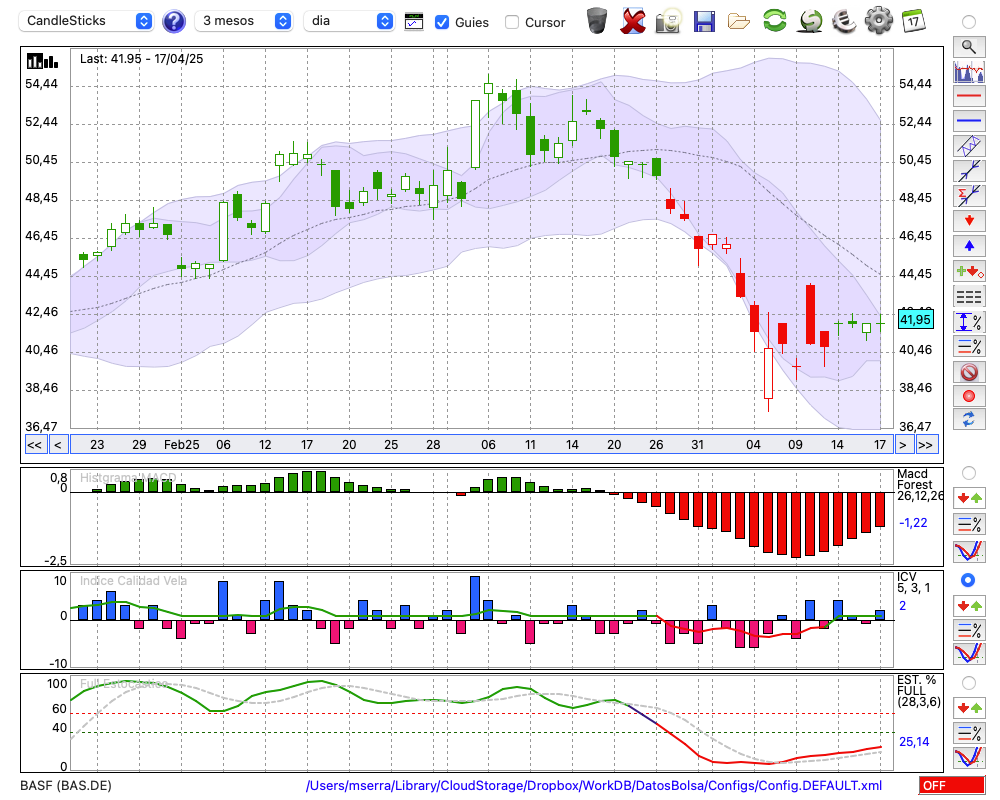Screen dimensions: 1000x800
Task: Click the green dollar refresh icon
Action: click(x=810, y=21)
